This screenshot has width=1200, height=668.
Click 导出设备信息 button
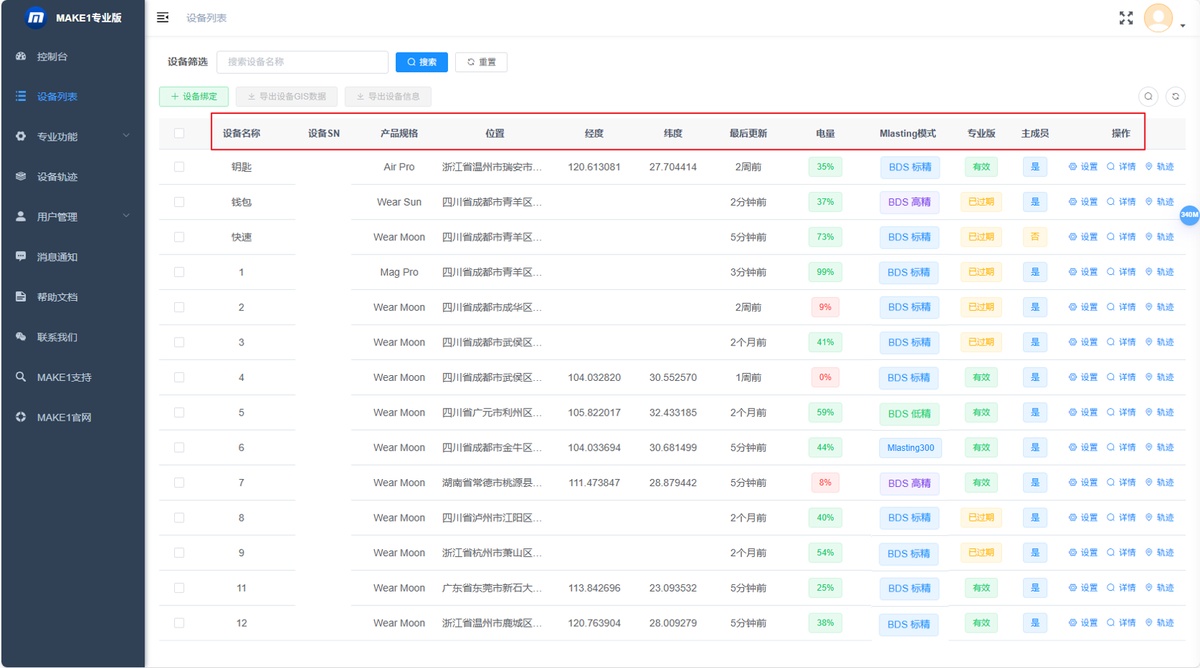coord(388,97)
